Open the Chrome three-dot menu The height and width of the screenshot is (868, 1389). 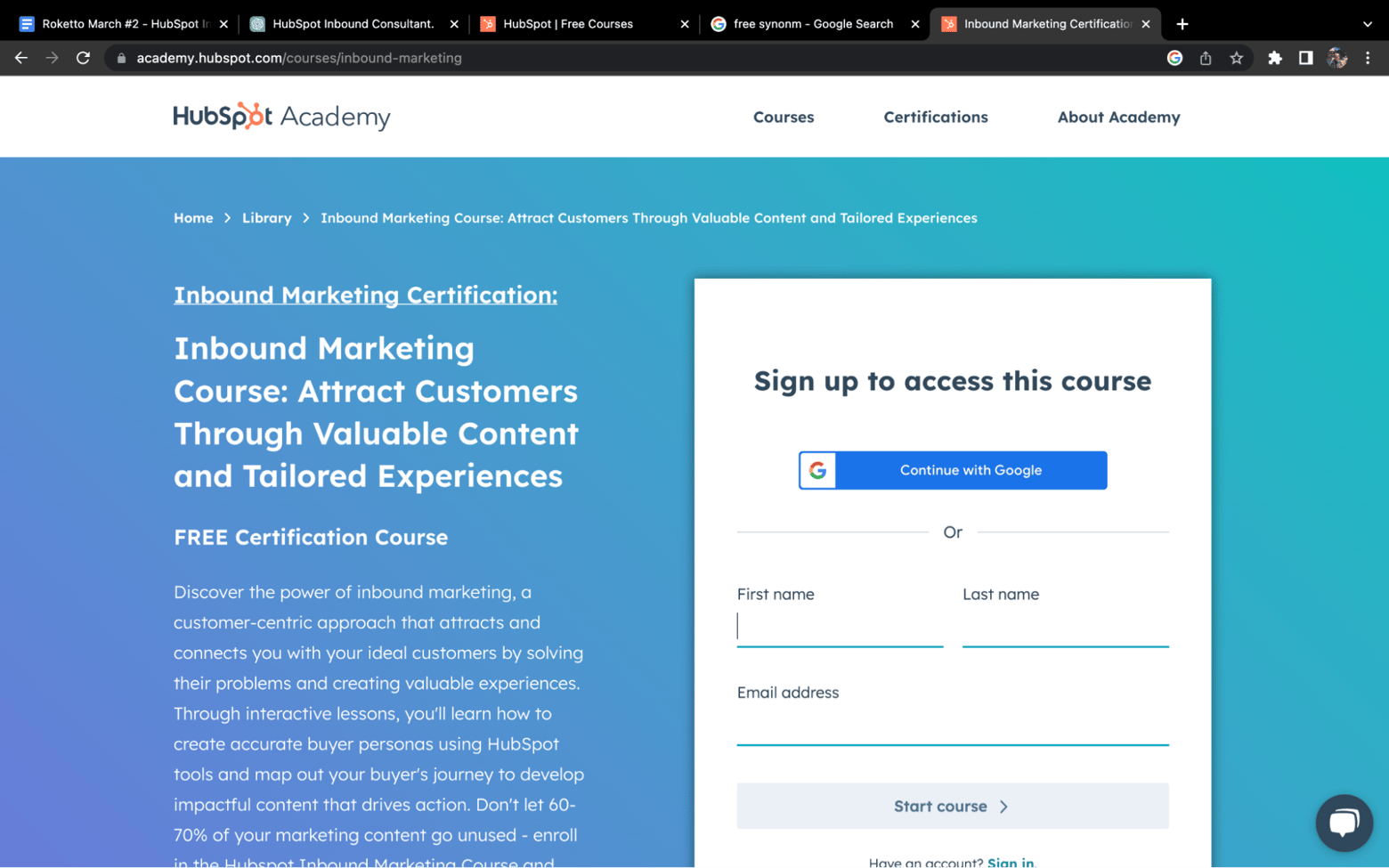[1369, 58]
